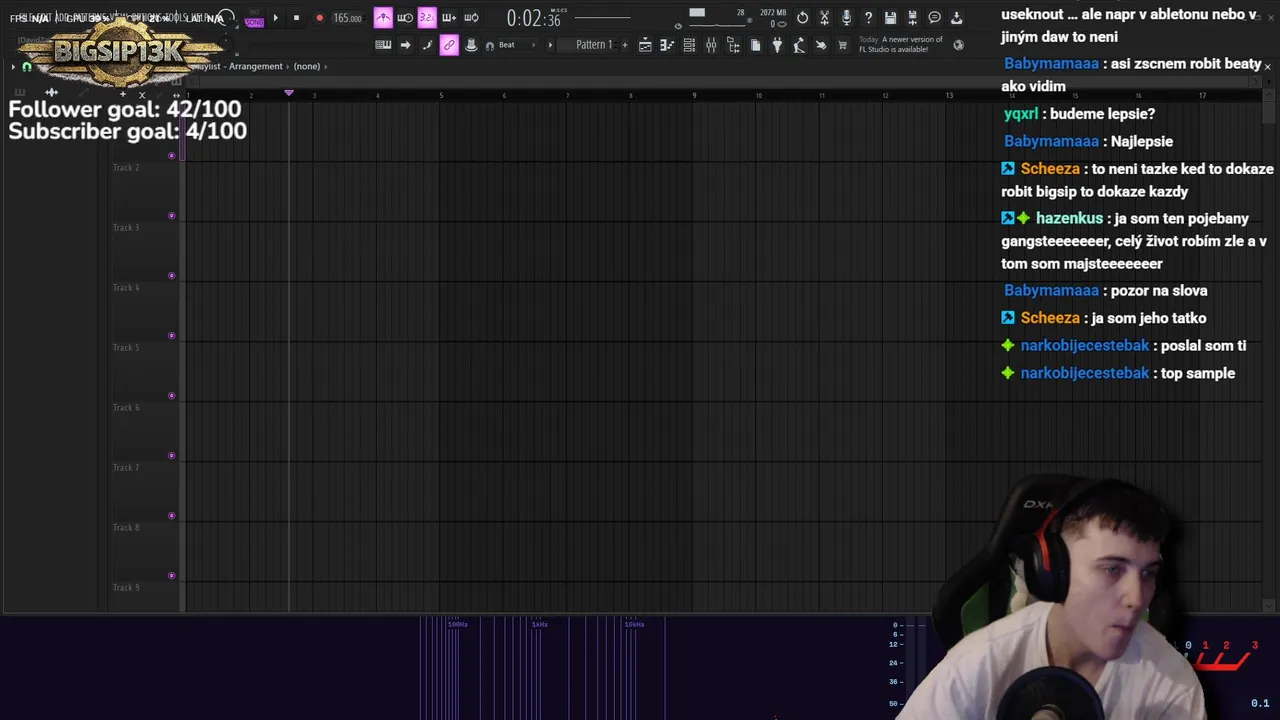1280x720 pixels.
Task: Open help with the question mark icon
Action: click(x=868, y=18)
